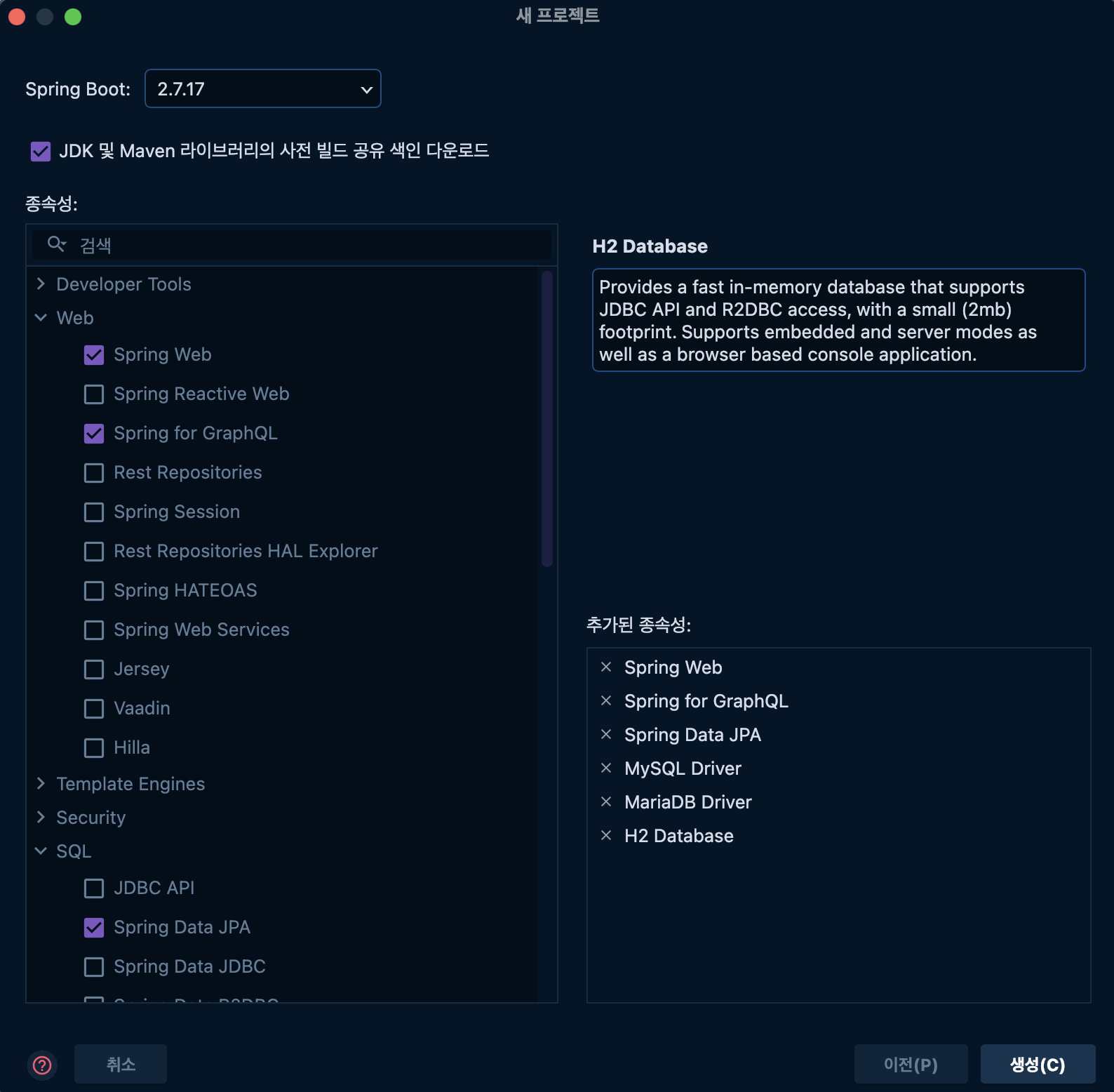This screenshot has width=1114, height=1092.
Task: Remove H2 Database via its X icon
Action: tap(606, 836)
